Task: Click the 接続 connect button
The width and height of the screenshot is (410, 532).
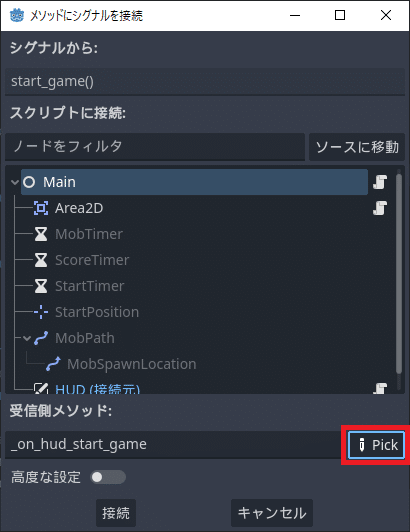Action: point(116,513)
